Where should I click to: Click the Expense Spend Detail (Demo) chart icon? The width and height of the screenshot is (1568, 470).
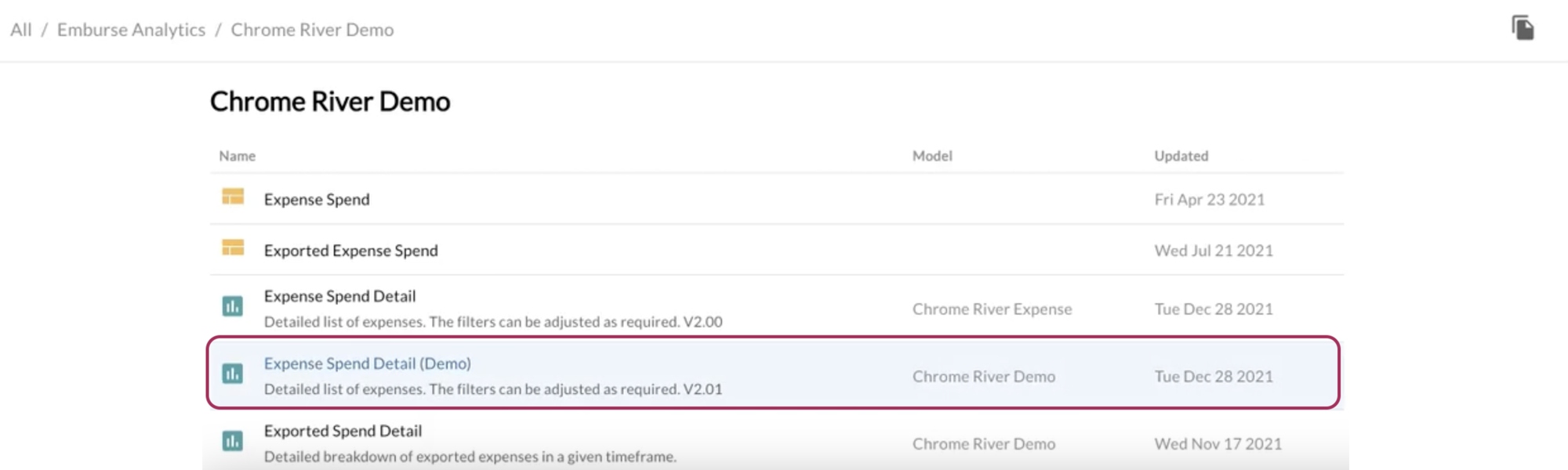(x=233, y=374)
